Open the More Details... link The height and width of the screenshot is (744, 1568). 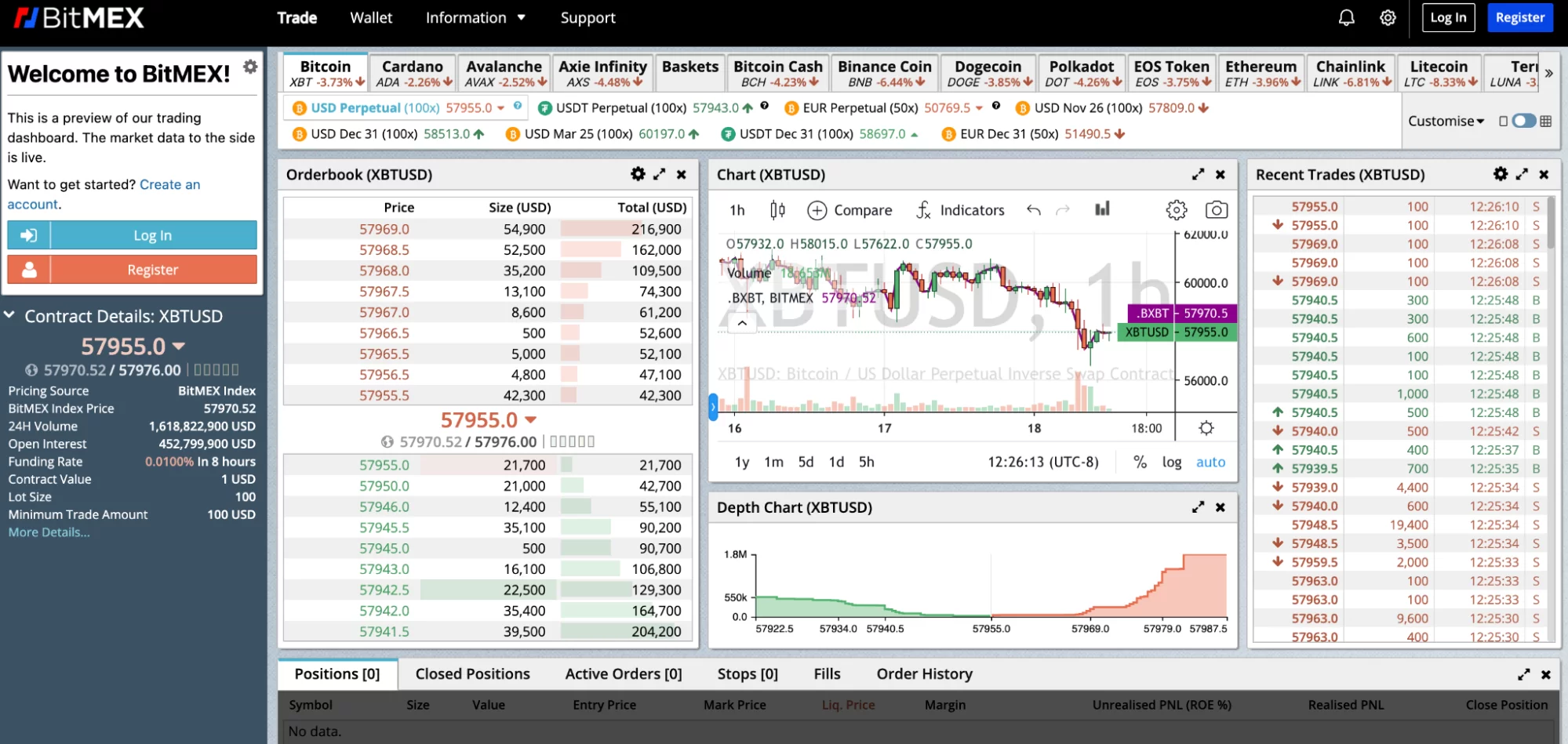pos(49,532)
